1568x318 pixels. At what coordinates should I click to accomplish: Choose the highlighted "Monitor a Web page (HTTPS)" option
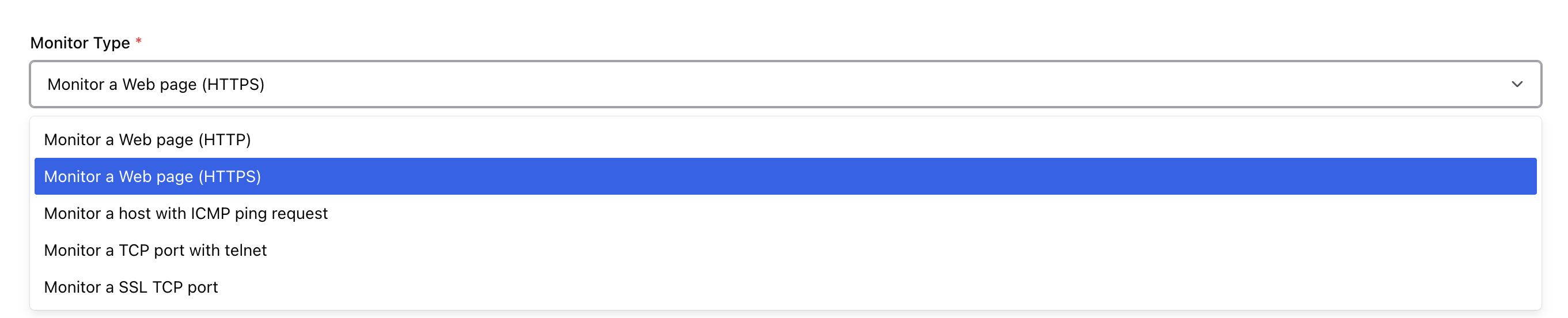(x=152, y=177)
